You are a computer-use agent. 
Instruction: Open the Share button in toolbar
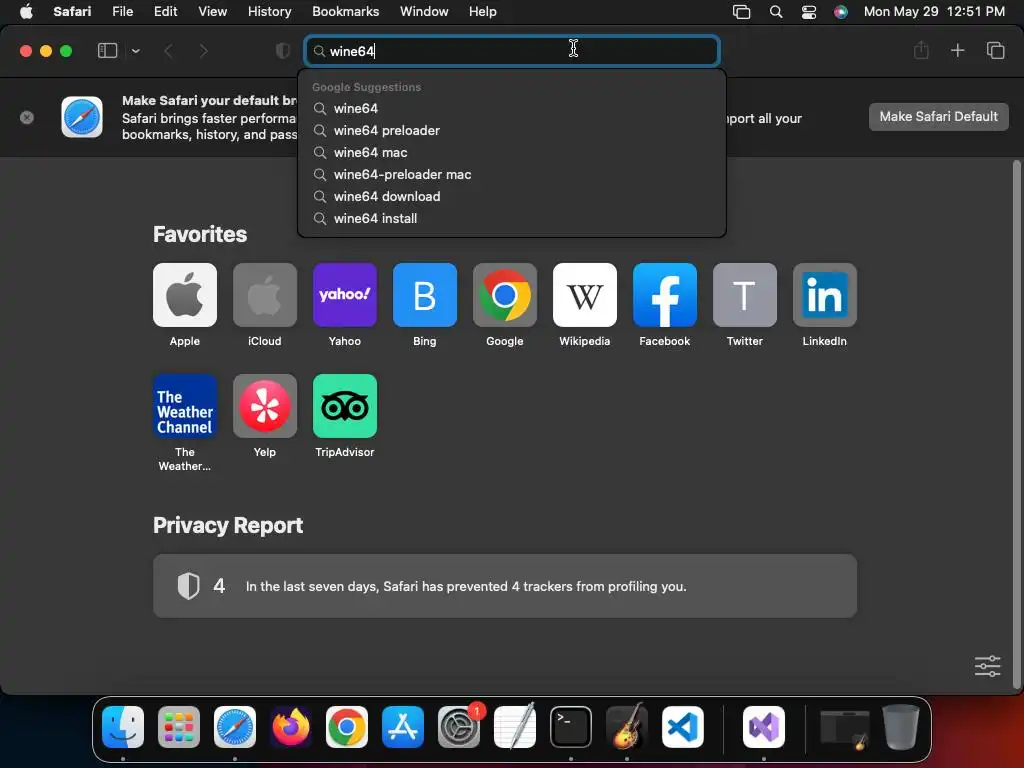click(921, 50)
